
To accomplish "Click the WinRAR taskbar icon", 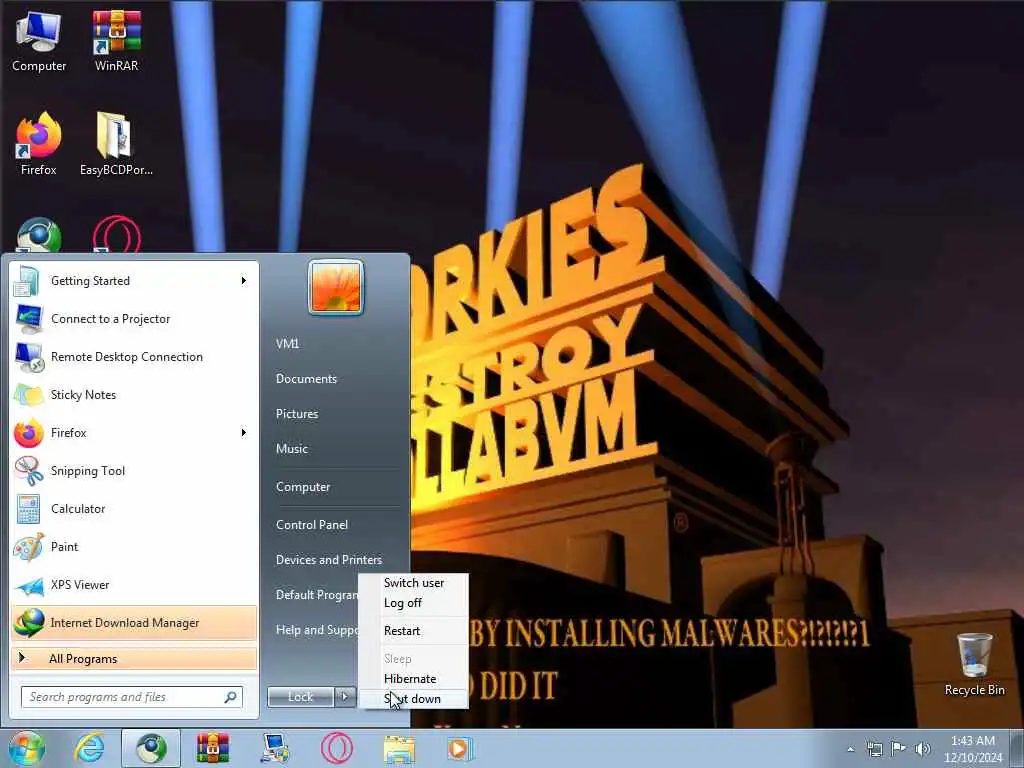I will 213,748.
